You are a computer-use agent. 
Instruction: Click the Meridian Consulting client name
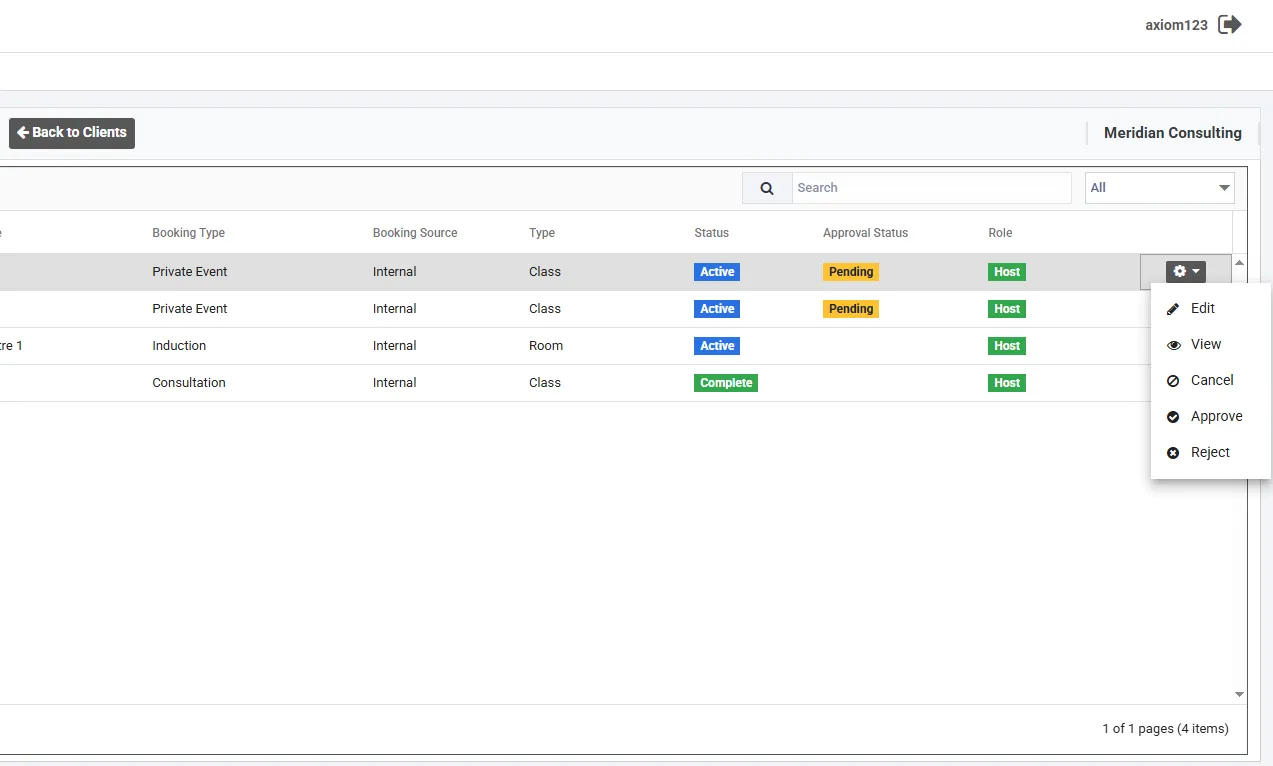(1173, 132)
